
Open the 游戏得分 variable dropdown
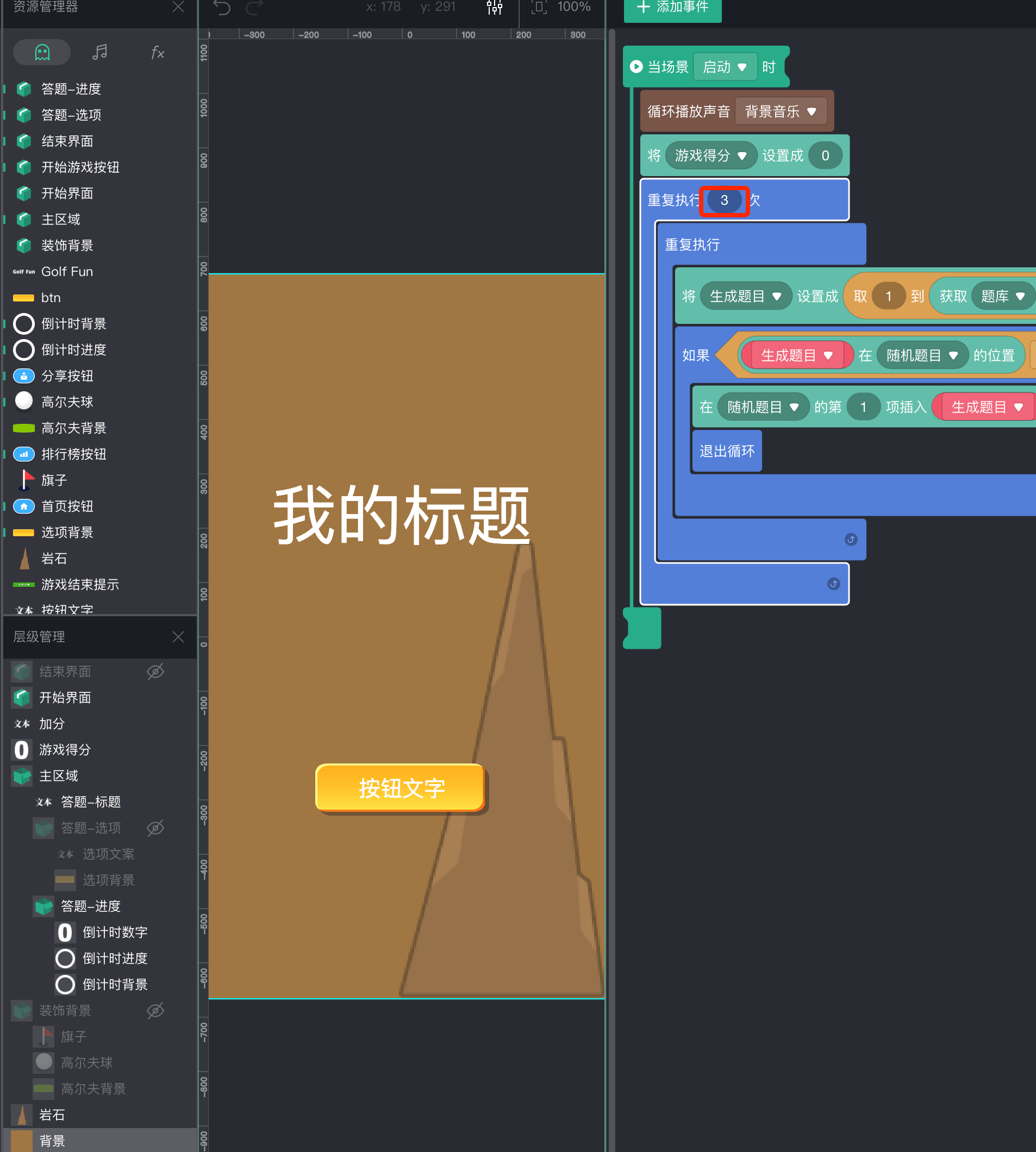(710, 155)
